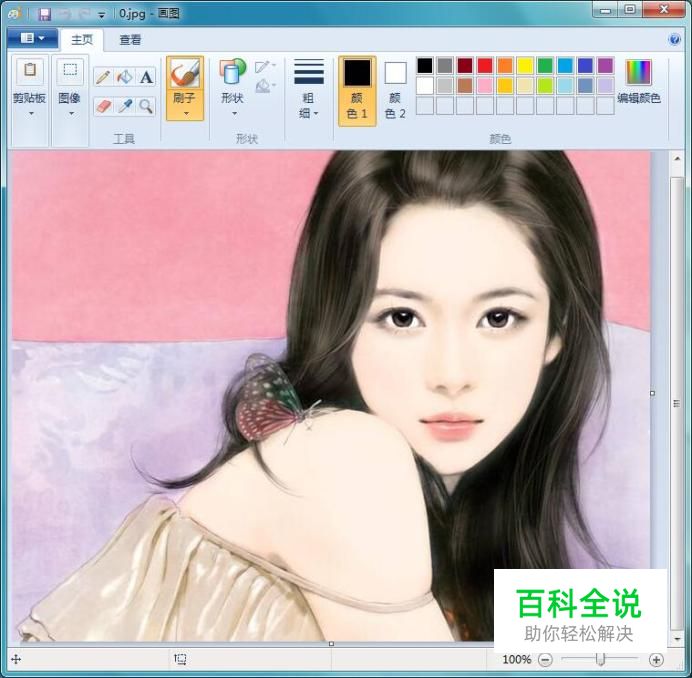Select the Text tool A icon

pyautogui.click(x=146, y=77)
